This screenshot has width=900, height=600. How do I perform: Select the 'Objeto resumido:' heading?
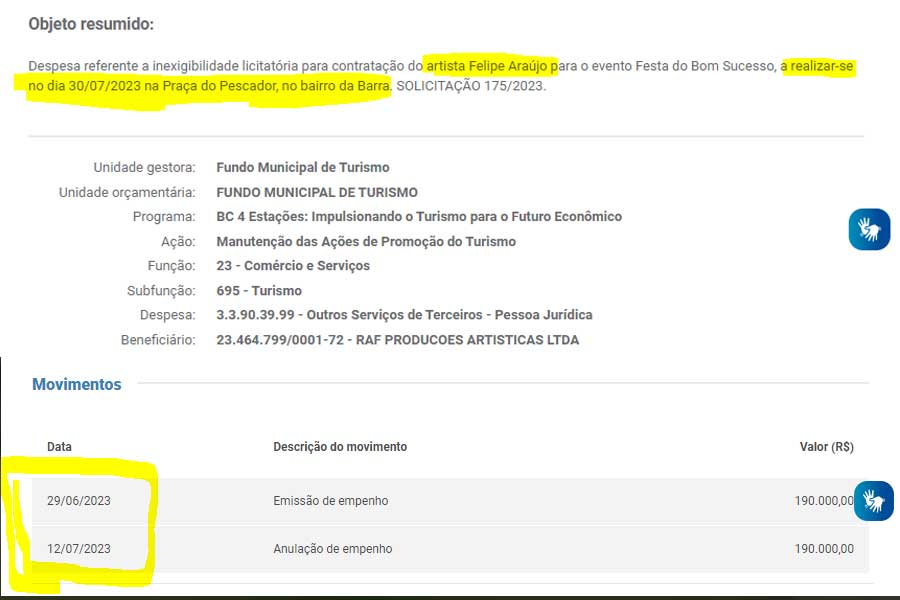[91, 24]
